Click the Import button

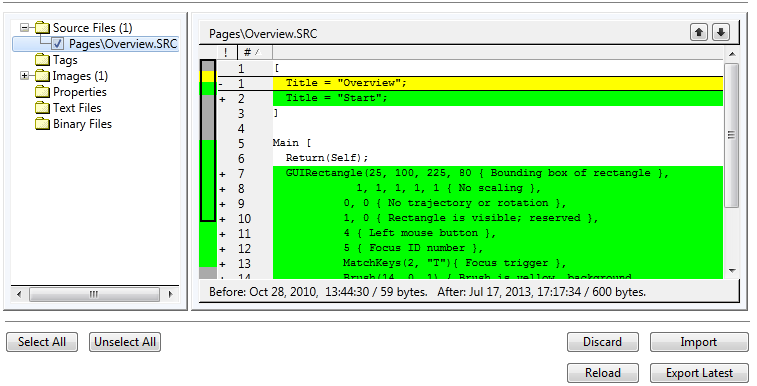click(699, 342)
